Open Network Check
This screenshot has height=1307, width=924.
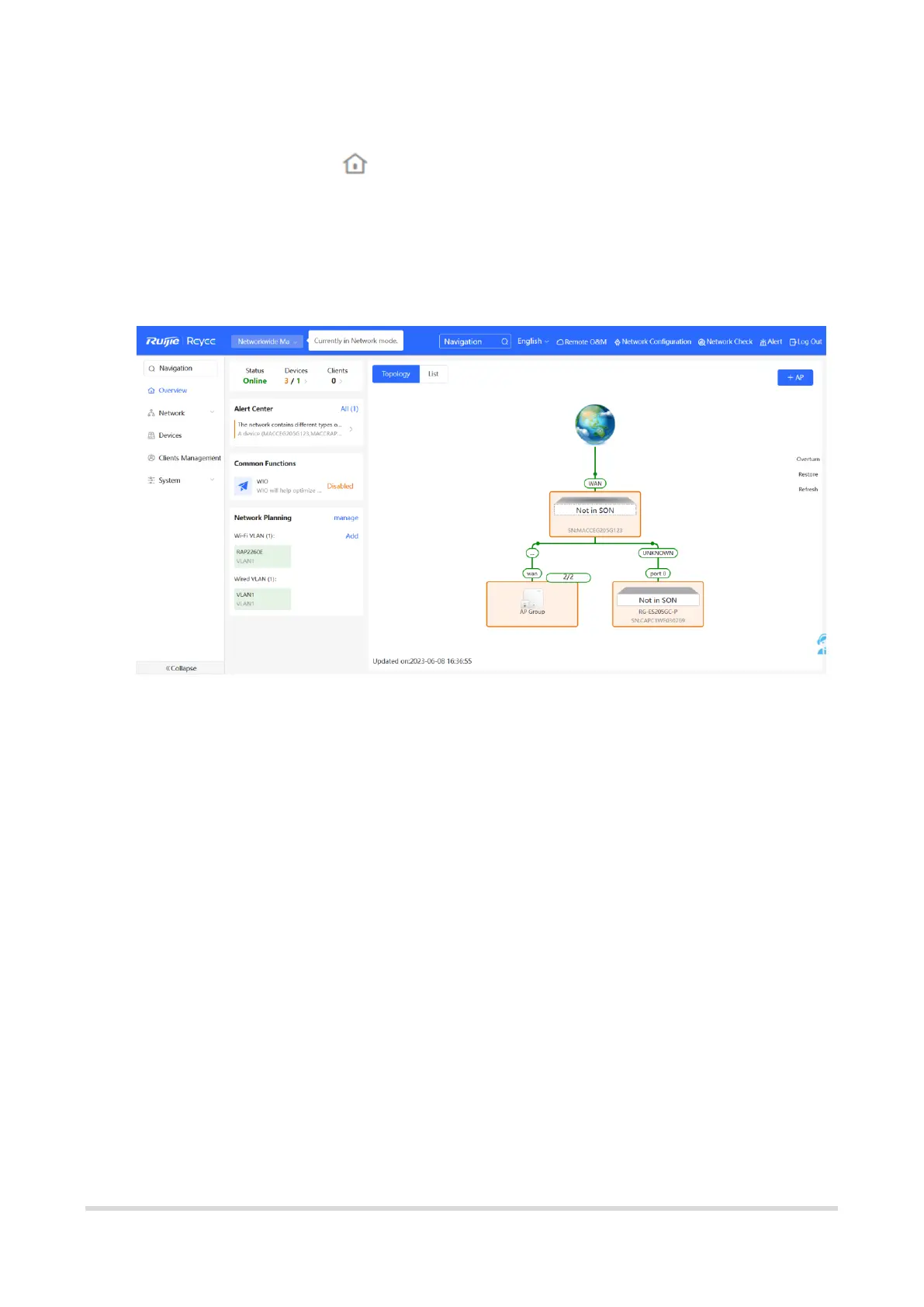[x=725, y=341]
